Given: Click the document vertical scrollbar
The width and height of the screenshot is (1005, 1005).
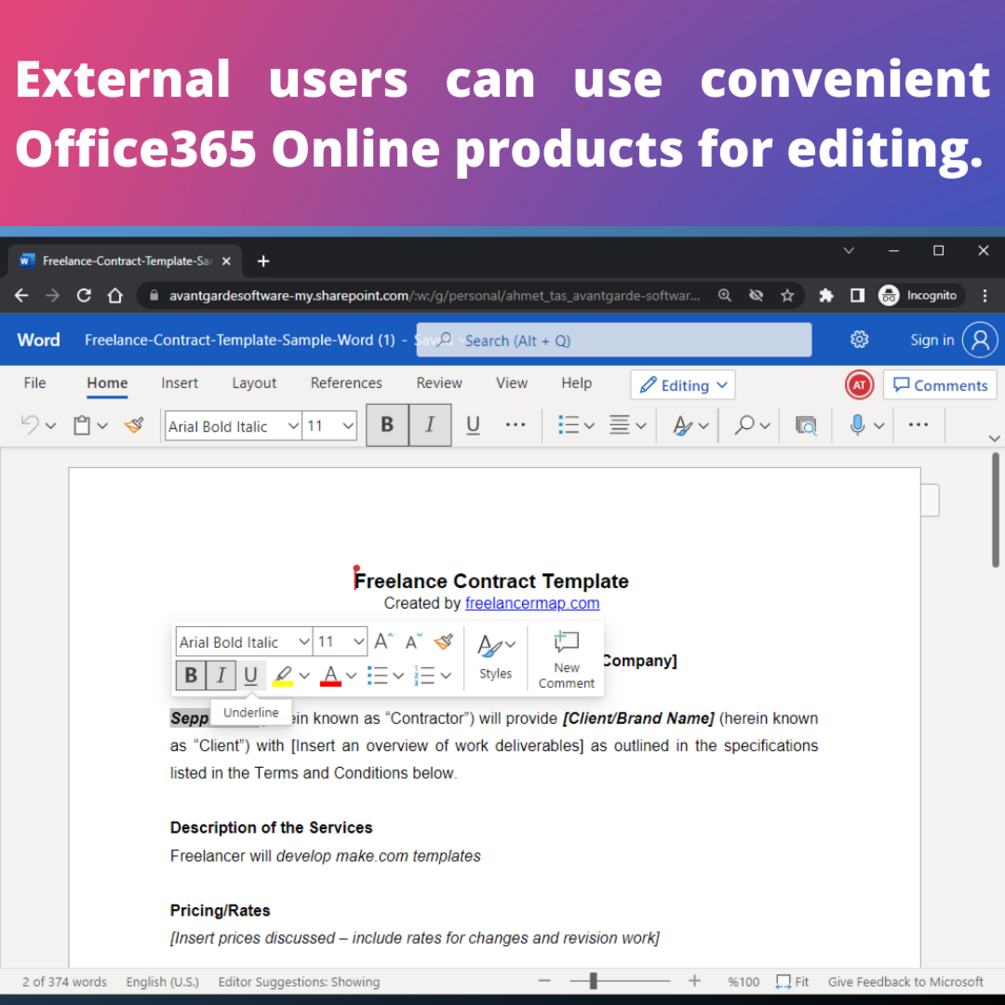Looking at the screenshot, I should pos(995,510).
